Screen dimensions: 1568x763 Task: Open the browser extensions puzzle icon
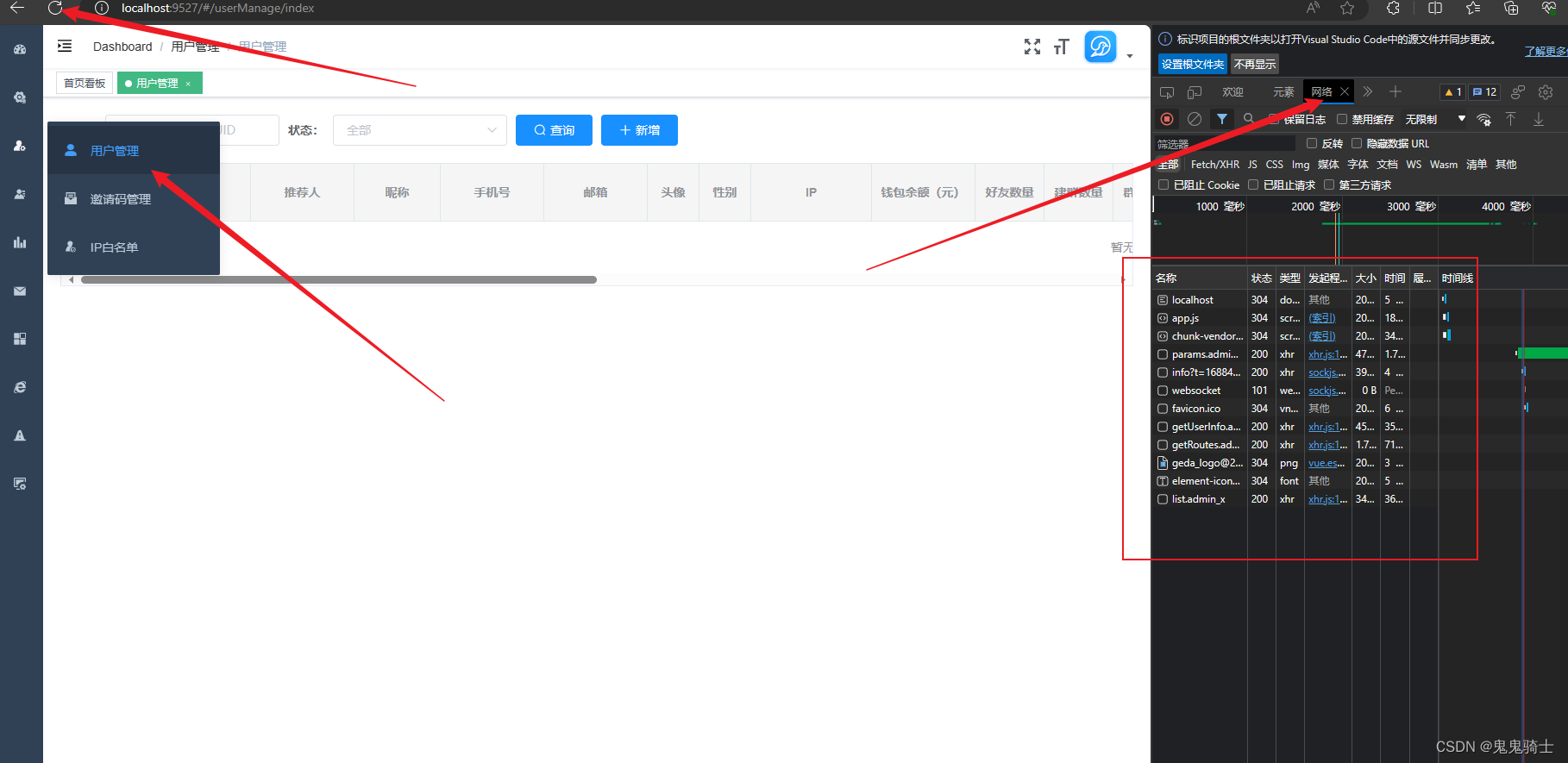[x=1393, y=8]
